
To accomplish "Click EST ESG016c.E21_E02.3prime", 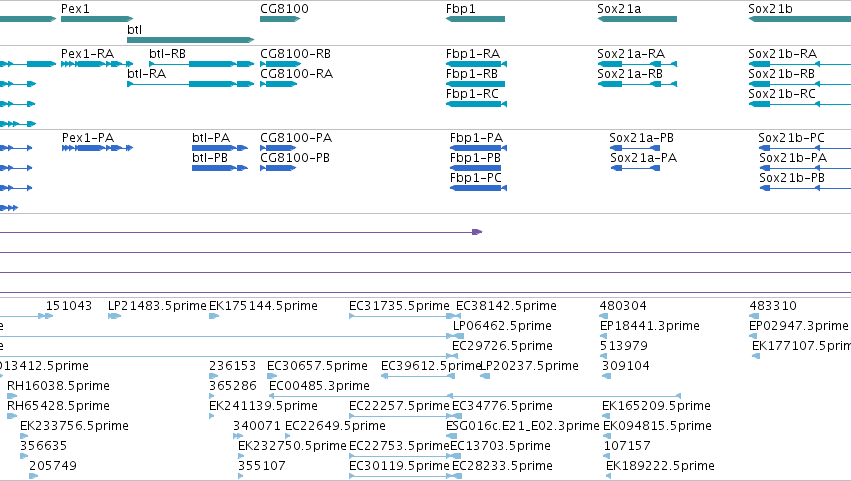I will [523, 426].
